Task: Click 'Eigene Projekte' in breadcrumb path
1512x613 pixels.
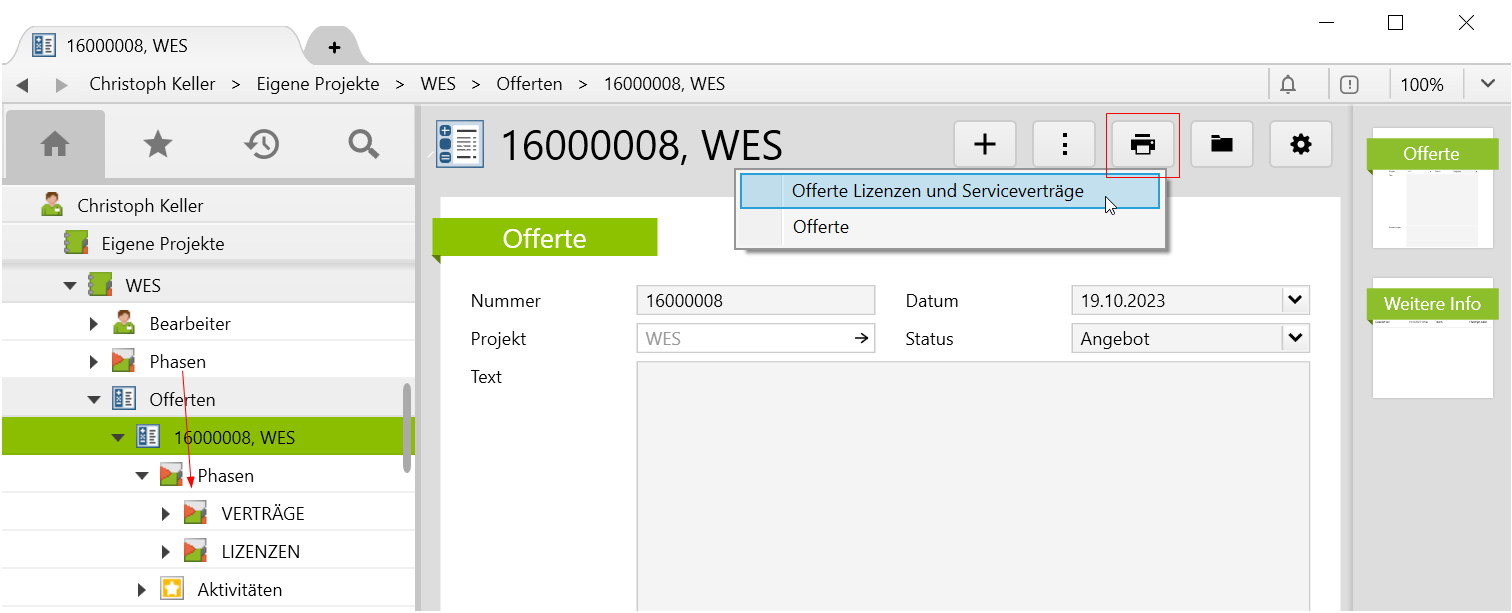Action: [x=318, y=84]
